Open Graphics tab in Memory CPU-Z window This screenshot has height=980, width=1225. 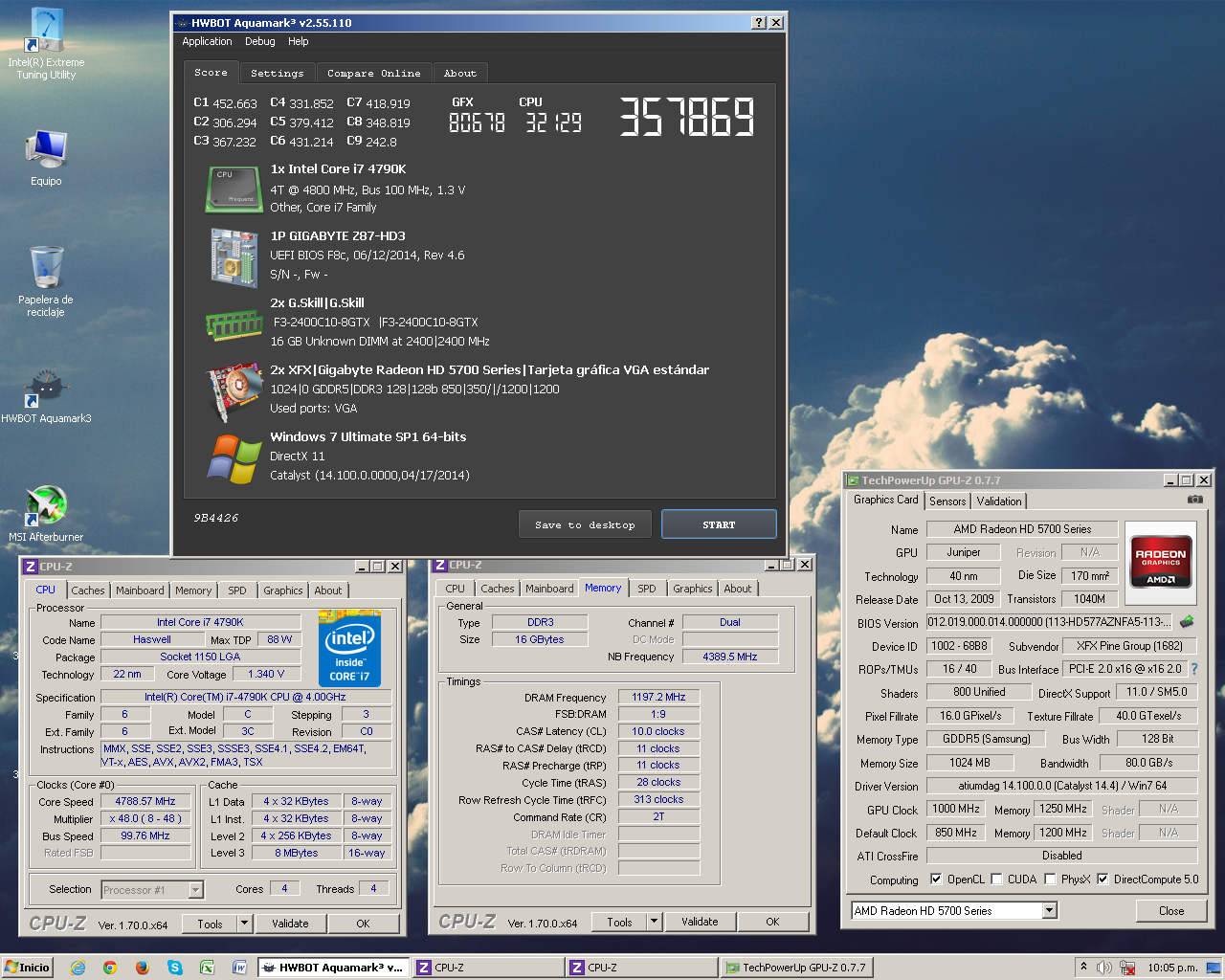tap(693, 589)
